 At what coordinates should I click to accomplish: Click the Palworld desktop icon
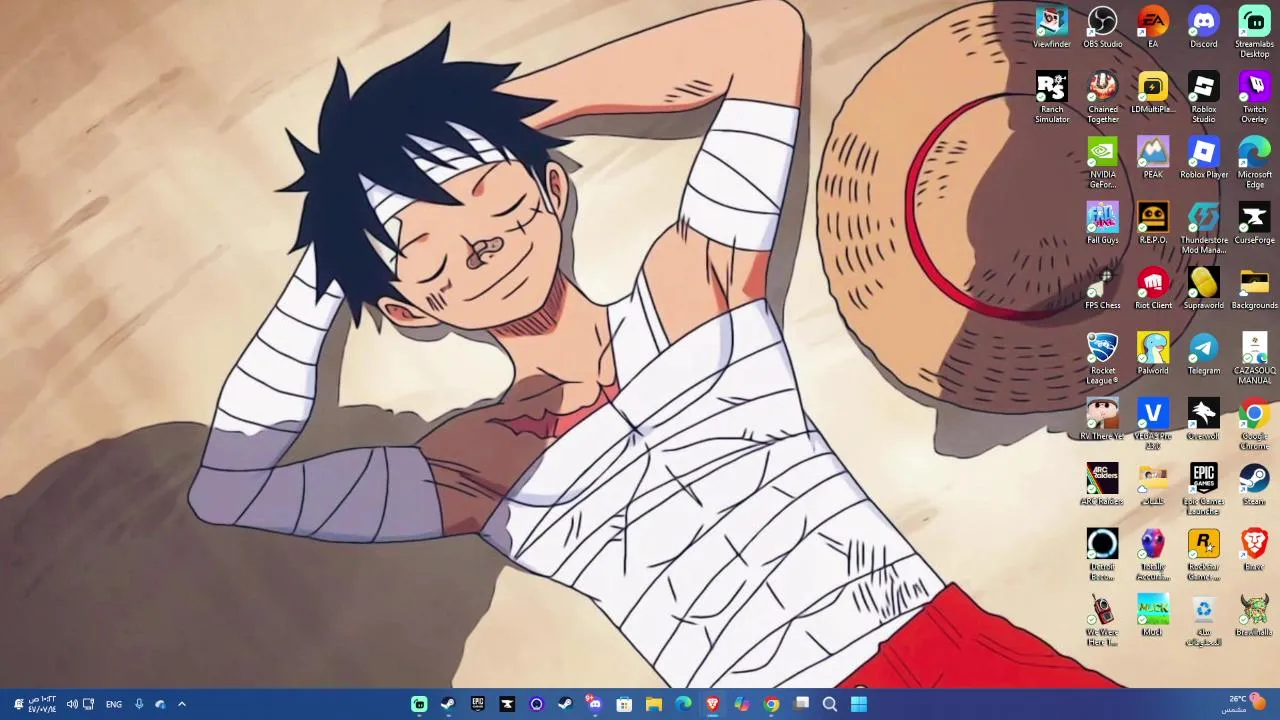point(1153,354)
